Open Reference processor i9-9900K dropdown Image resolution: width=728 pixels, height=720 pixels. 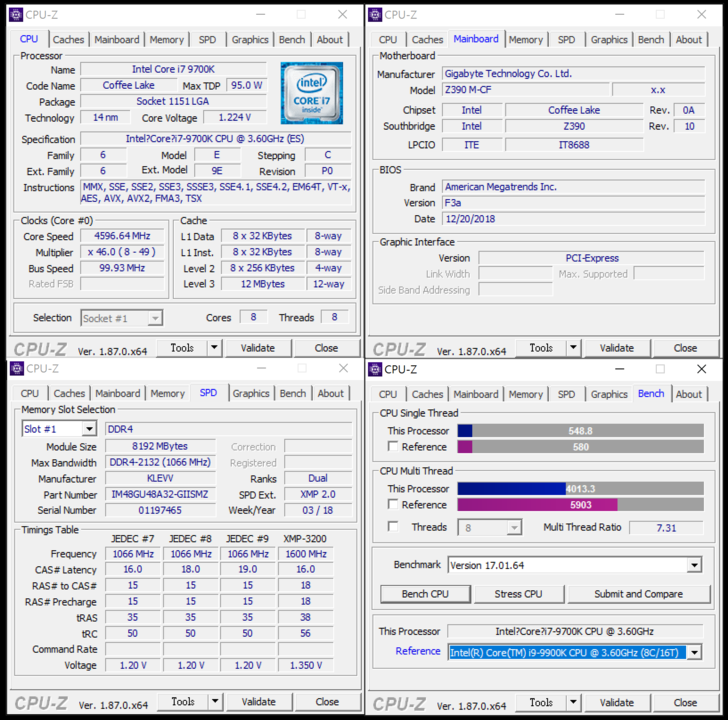click(694, 652)
